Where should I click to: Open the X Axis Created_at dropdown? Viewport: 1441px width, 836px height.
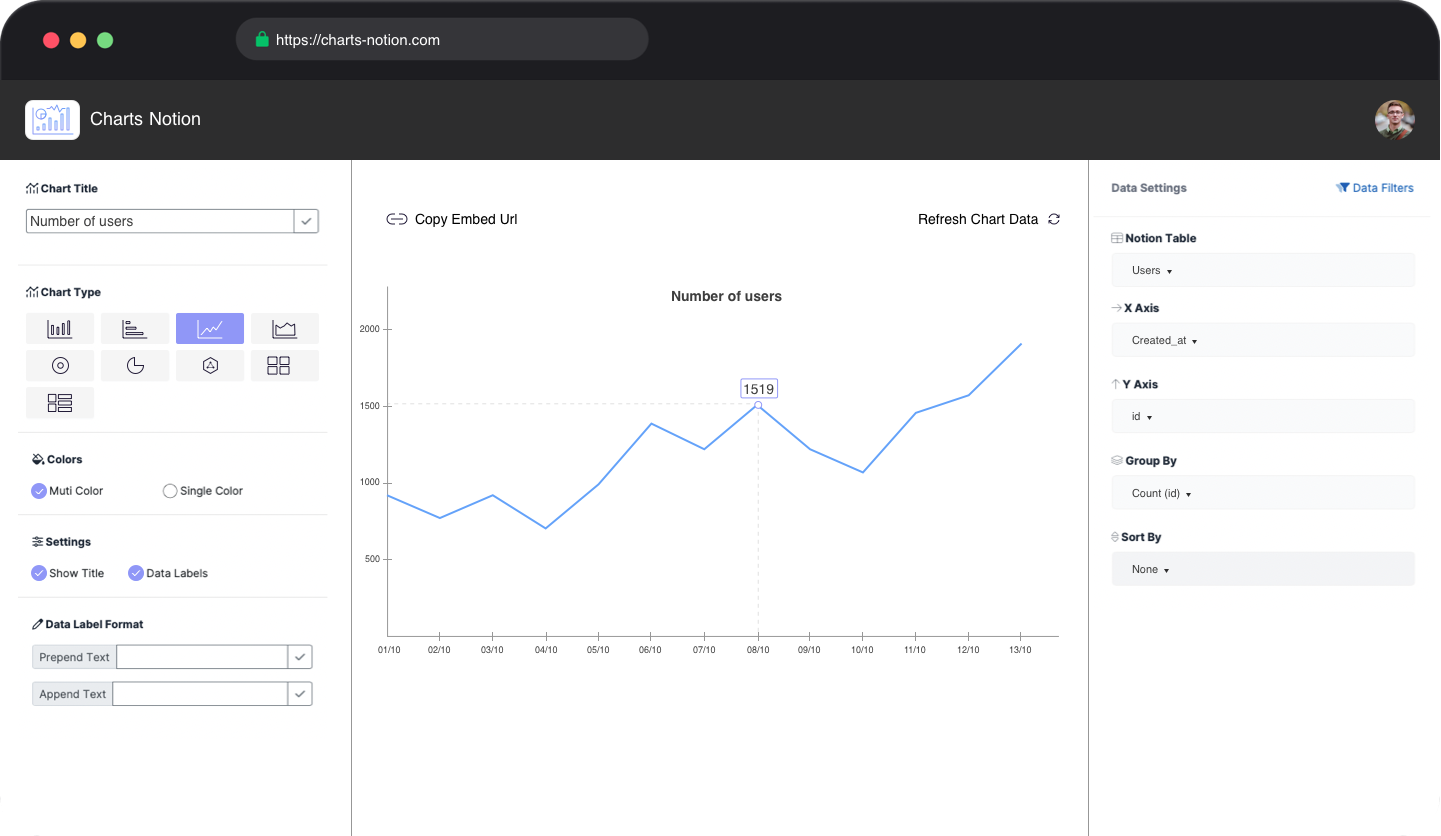[x=1263, y=340]
